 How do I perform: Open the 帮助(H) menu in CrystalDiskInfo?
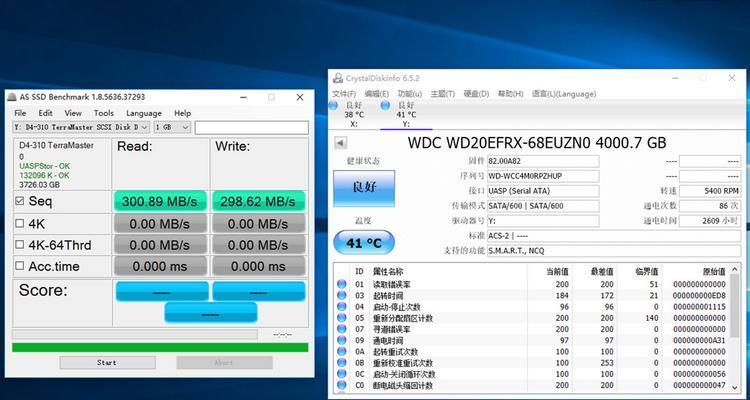510,94
